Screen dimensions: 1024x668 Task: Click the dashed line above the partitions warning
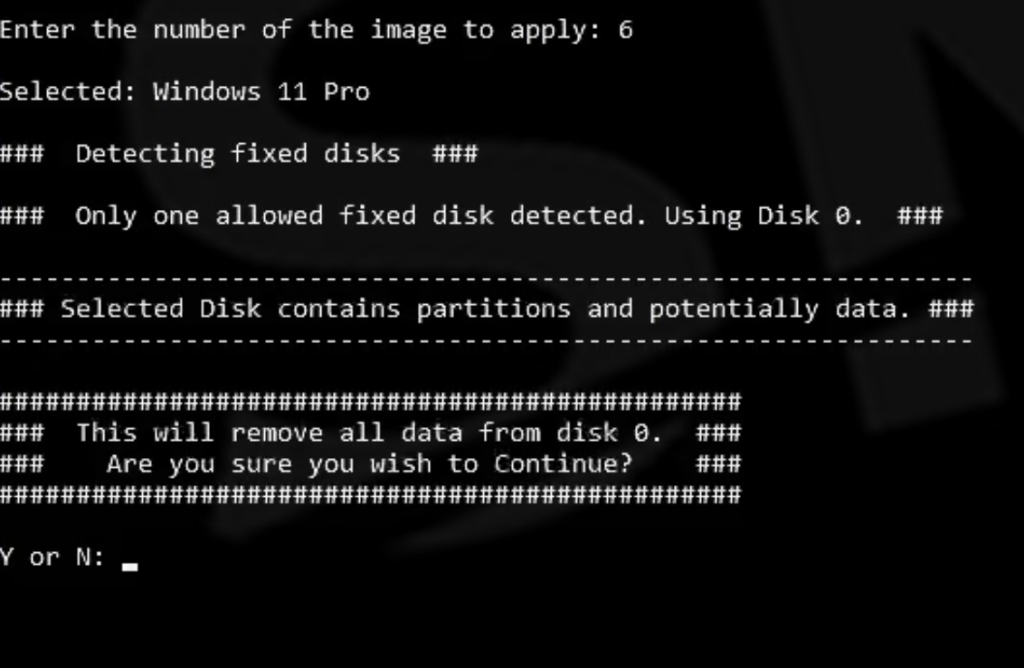pos(486,278)
